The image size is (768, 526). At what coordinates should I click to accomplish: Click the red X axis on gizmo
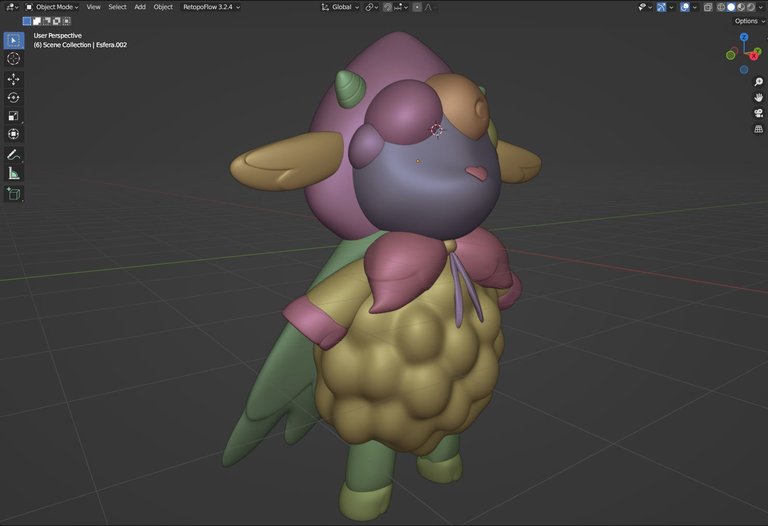(x=754, y=56)
